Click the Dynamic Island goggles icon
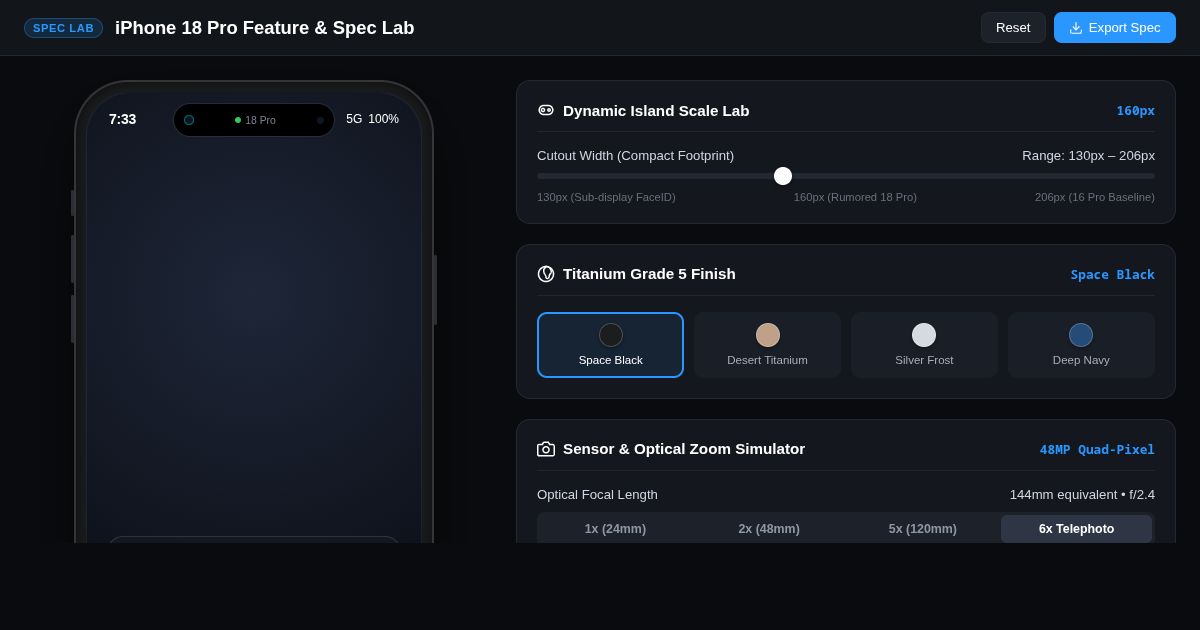Viewport: 1200px width, 630px height. [x=546, y=110]
